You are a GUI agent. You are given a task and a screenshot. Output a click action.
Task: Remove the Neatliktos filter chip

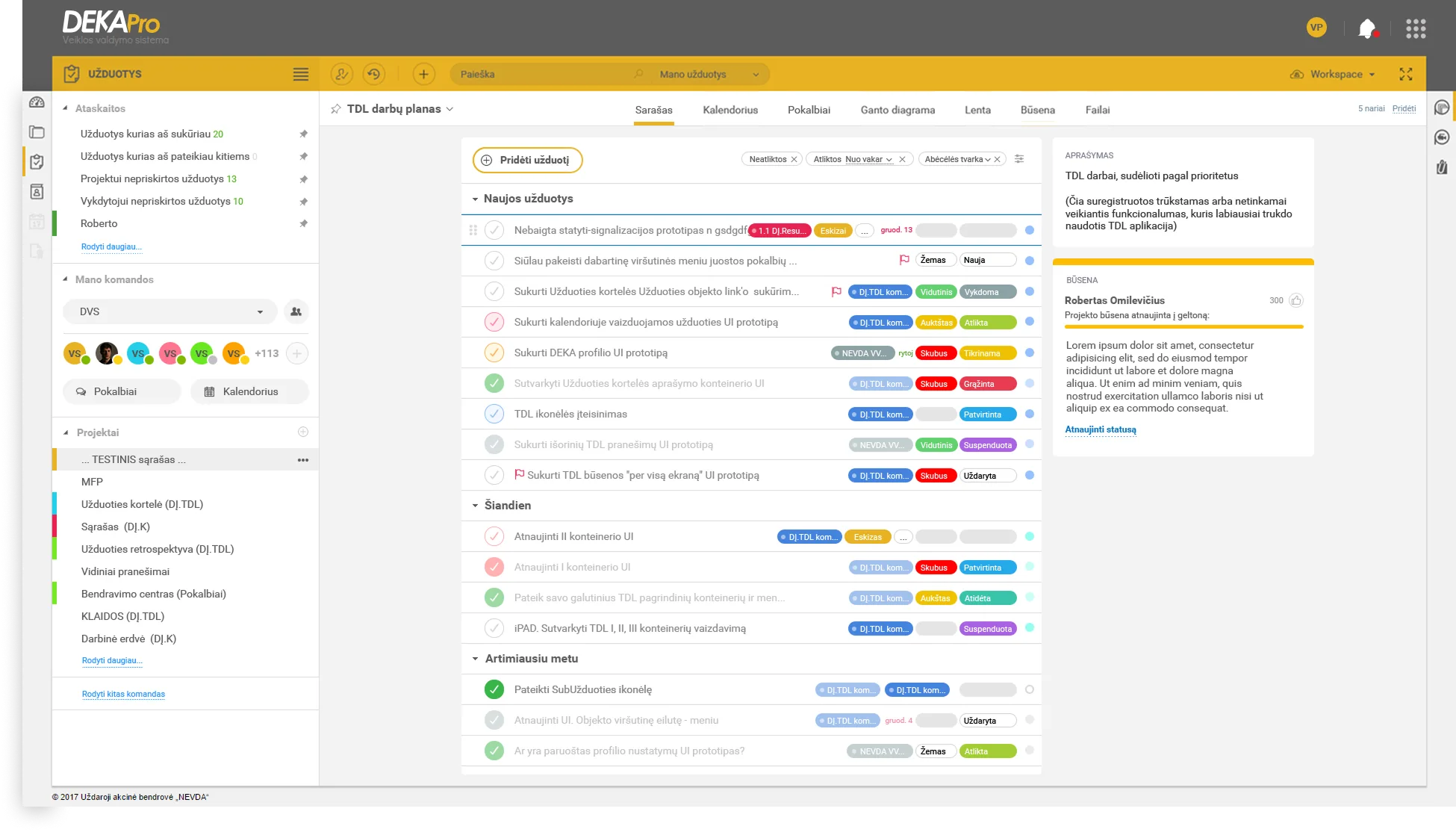(x=794, y=159)
